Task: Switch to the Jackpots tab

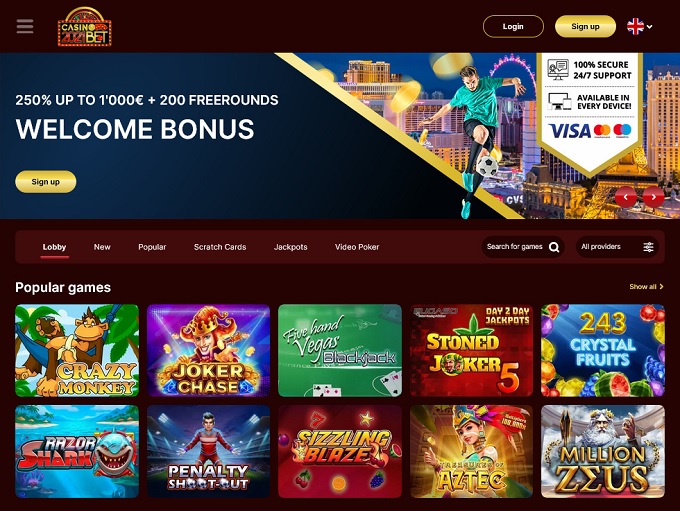Action: pos(291,247)
